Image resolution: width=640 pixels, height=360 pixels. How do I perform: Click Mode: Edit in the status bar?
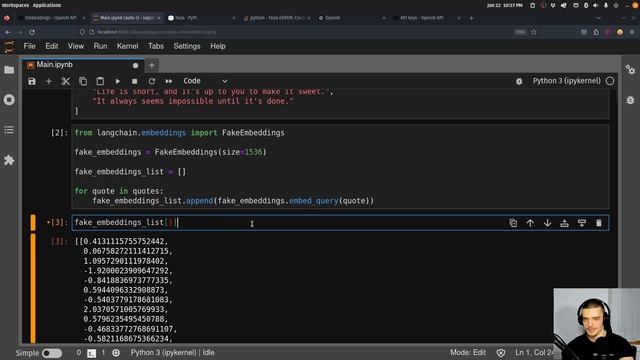coord(468,352)
